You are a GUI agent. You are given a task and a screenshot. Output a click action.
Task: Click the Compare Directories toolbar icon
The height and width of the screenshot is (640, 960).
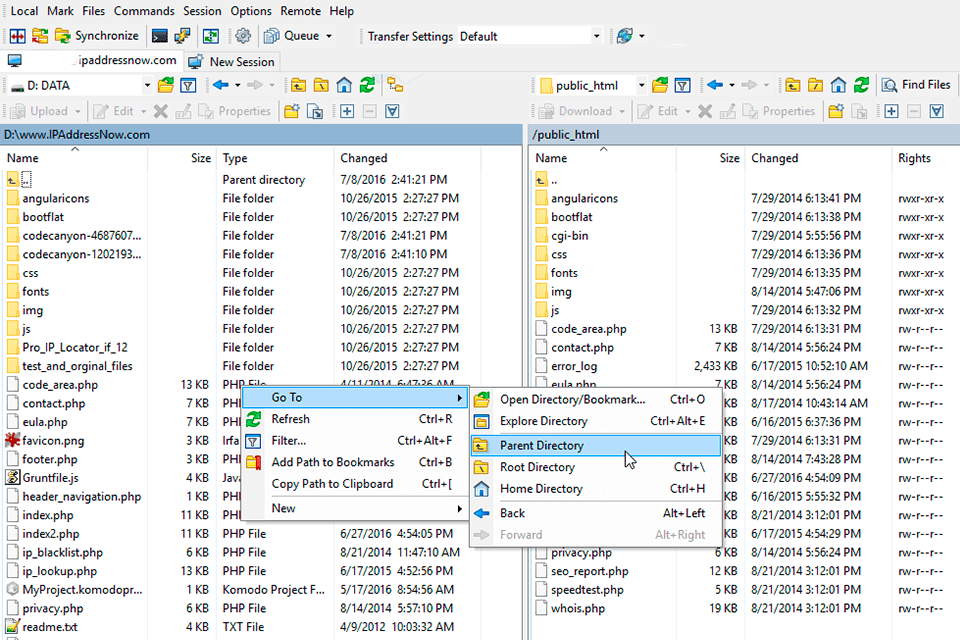tap(17, 36)
